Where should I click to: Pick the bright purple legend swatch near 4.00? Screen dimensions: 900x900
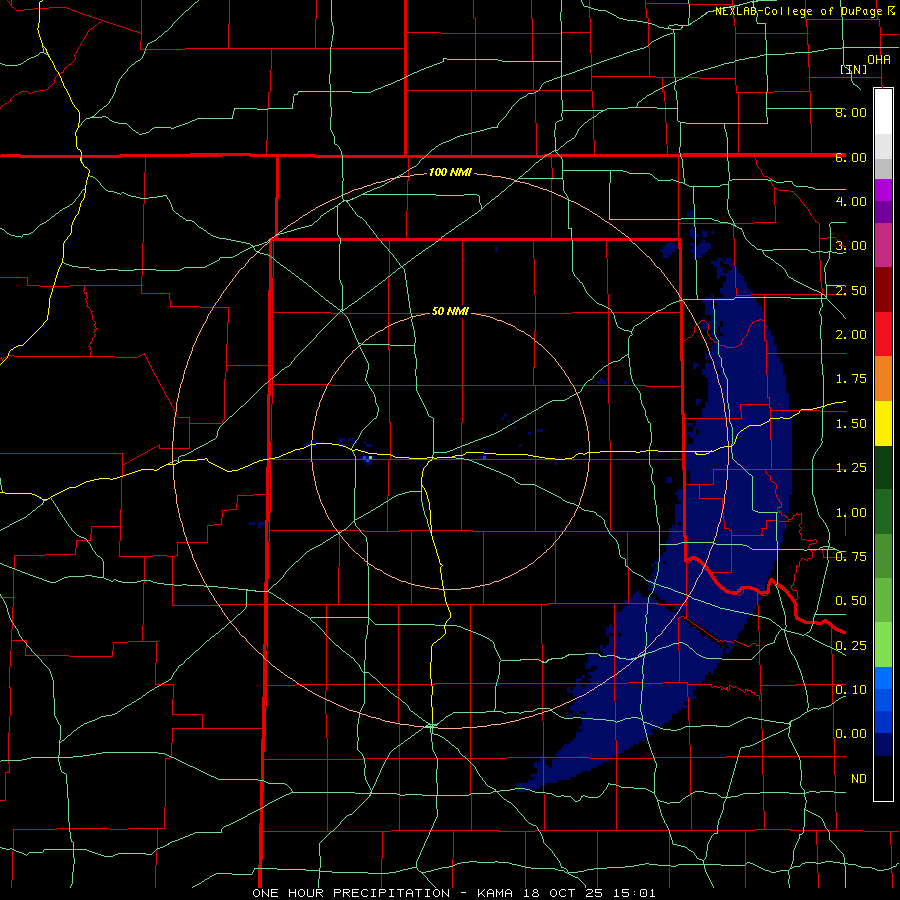click(883, 190)
